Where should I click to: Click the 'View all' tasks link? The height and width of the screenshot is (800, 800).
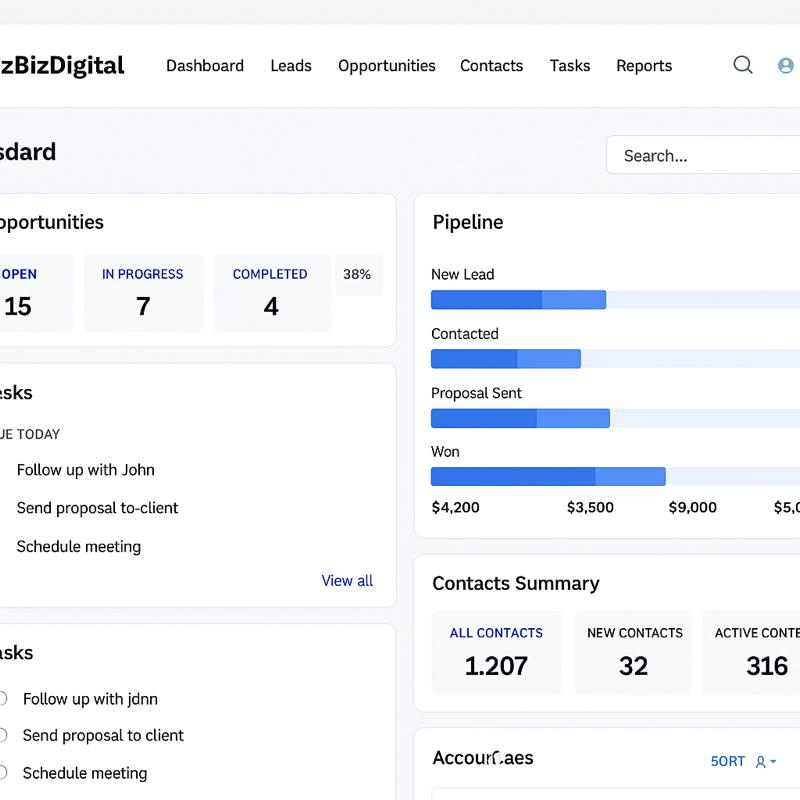347,581
